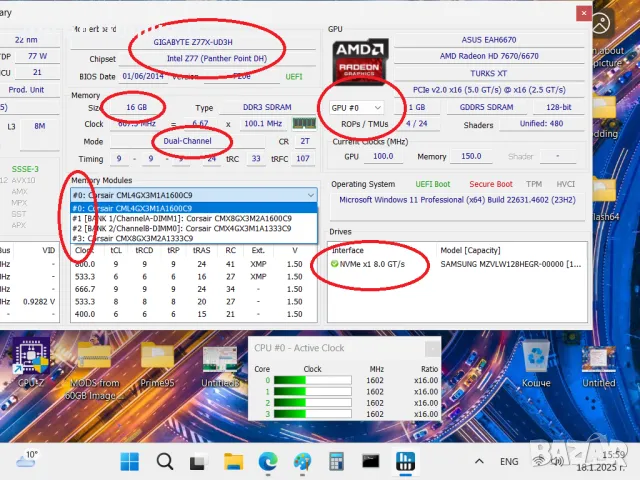
Task: Click the green memory module icon
Action: click(x=304, y=123)
